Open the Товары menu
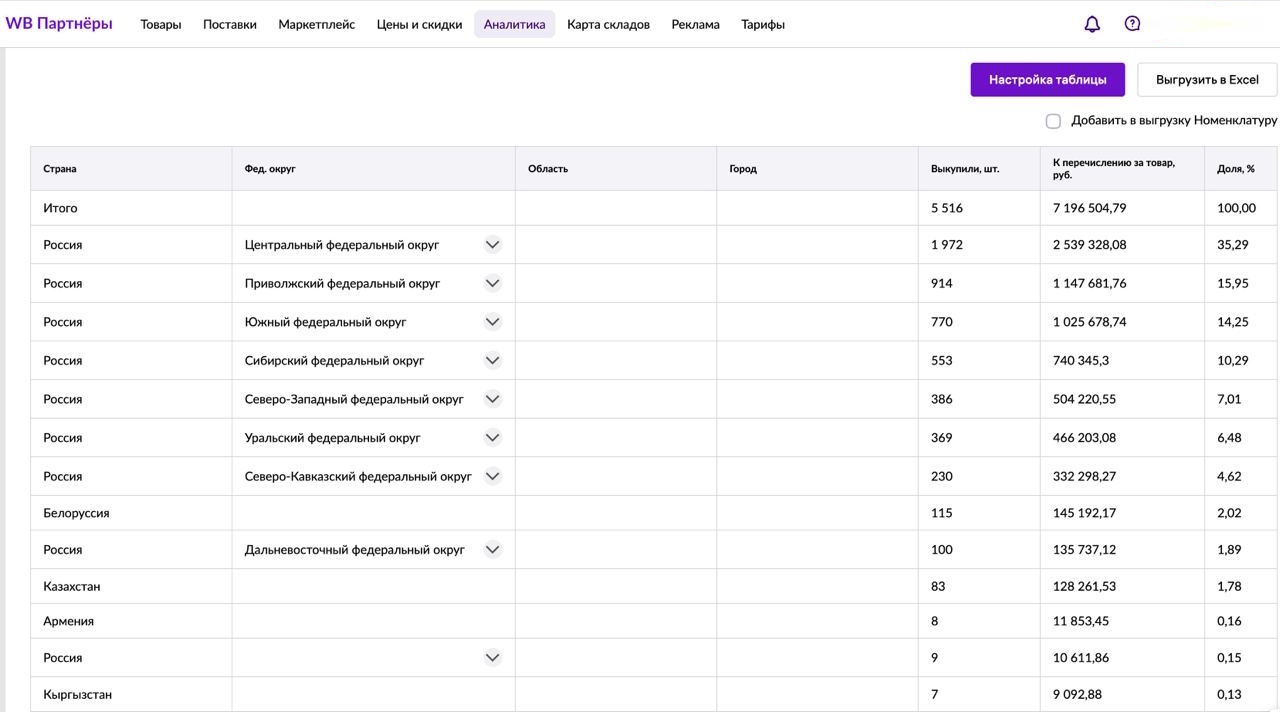 pos(161,24)
